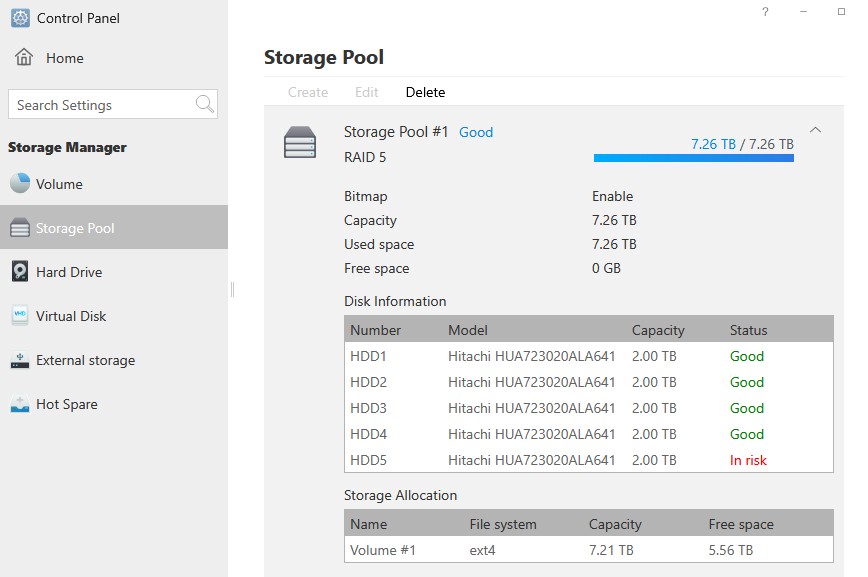Image resolution: width=868 pixels, height=577 pixels.
Task: Click the Create button
Action: (308, 92)
